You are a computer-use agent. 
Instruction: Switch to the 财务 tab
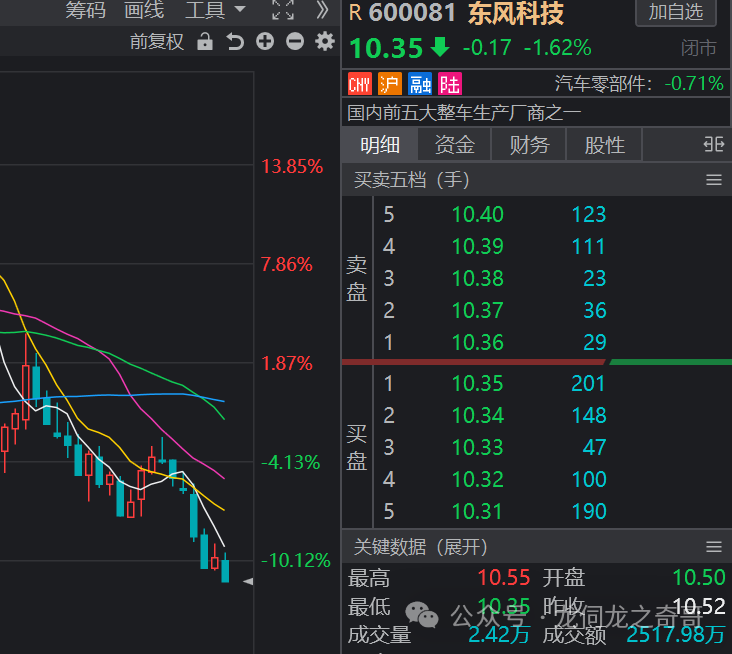click(x=529, y=145)
